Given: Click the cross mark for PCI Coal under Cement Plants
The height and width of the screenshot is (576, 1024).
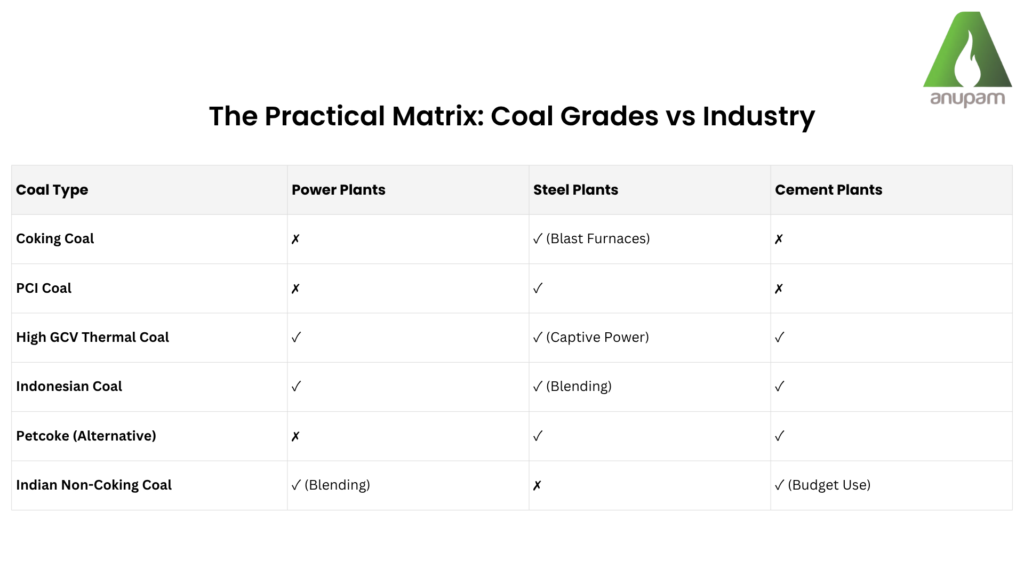Looking at the screenshot, I should (779, 288).
